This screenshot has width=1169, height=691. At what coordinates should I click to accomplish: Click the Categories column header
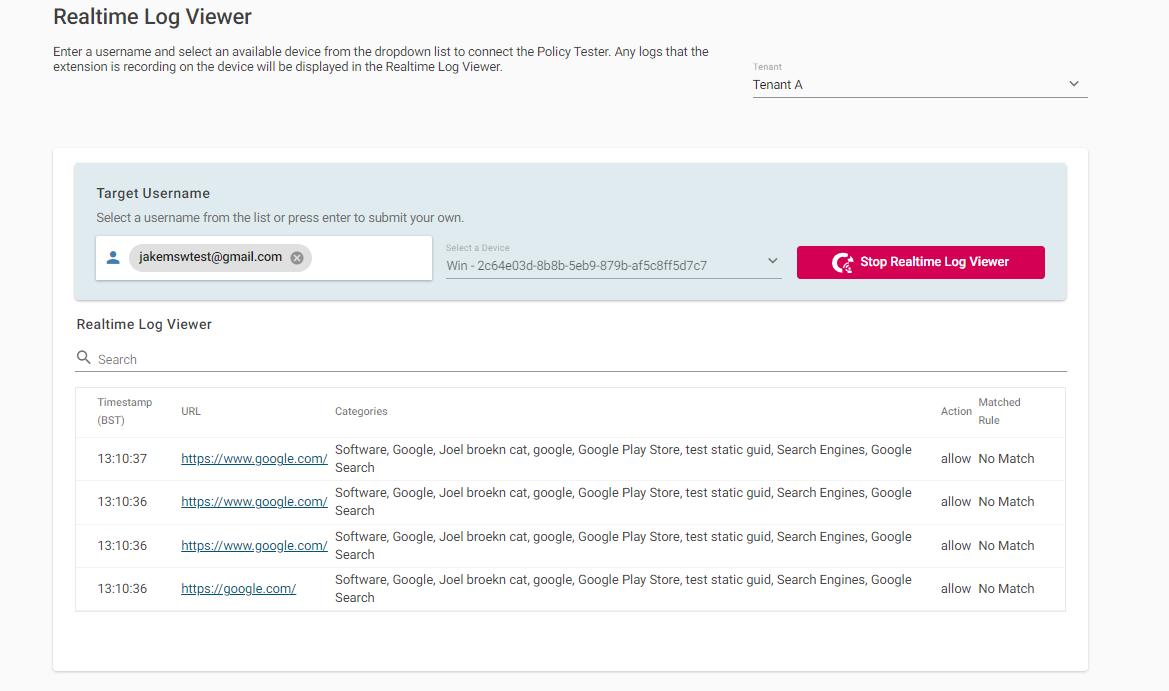(x=361, y=411)
